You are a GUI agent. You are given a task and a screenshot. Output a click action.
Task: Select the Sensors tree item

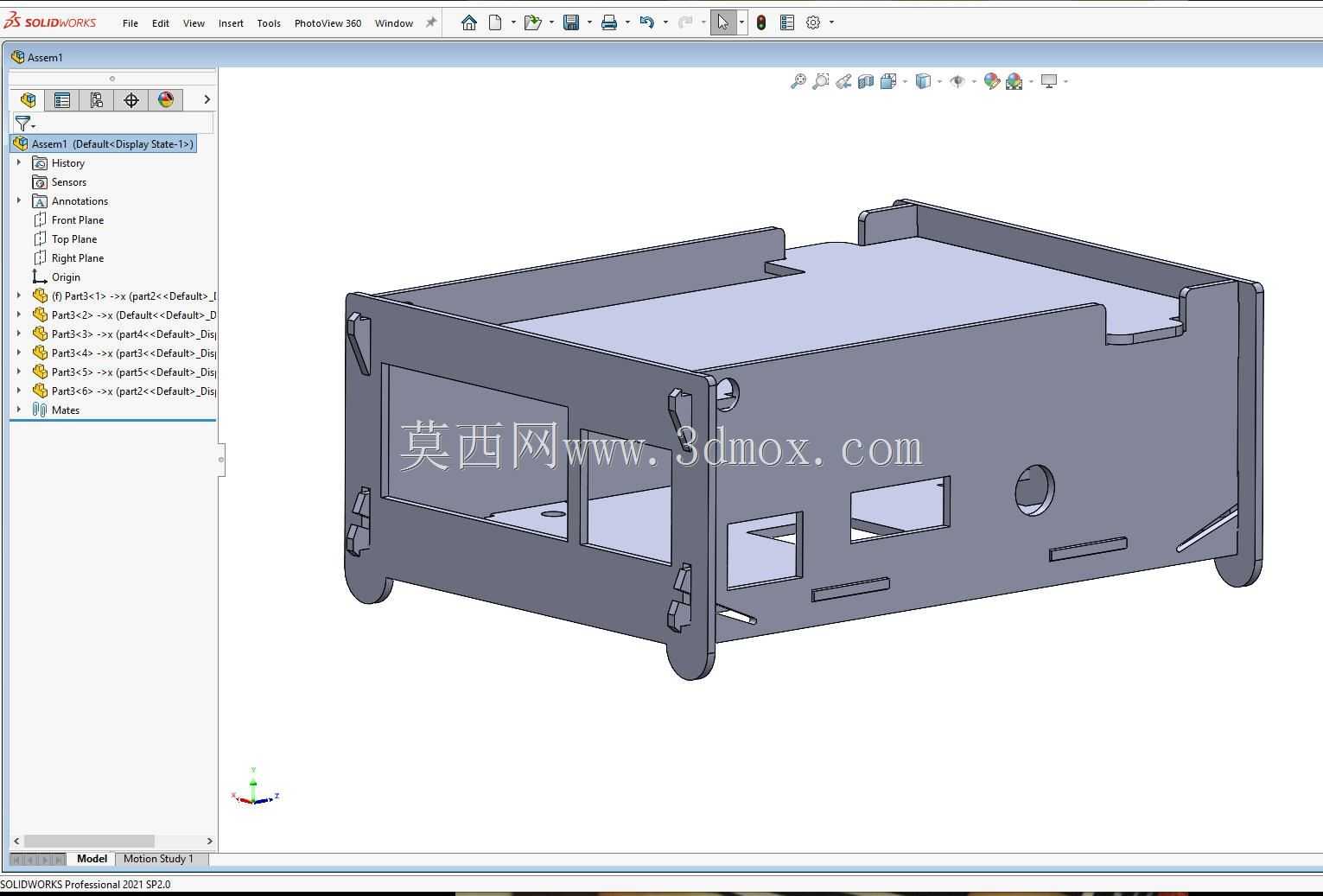click(68, 182)
